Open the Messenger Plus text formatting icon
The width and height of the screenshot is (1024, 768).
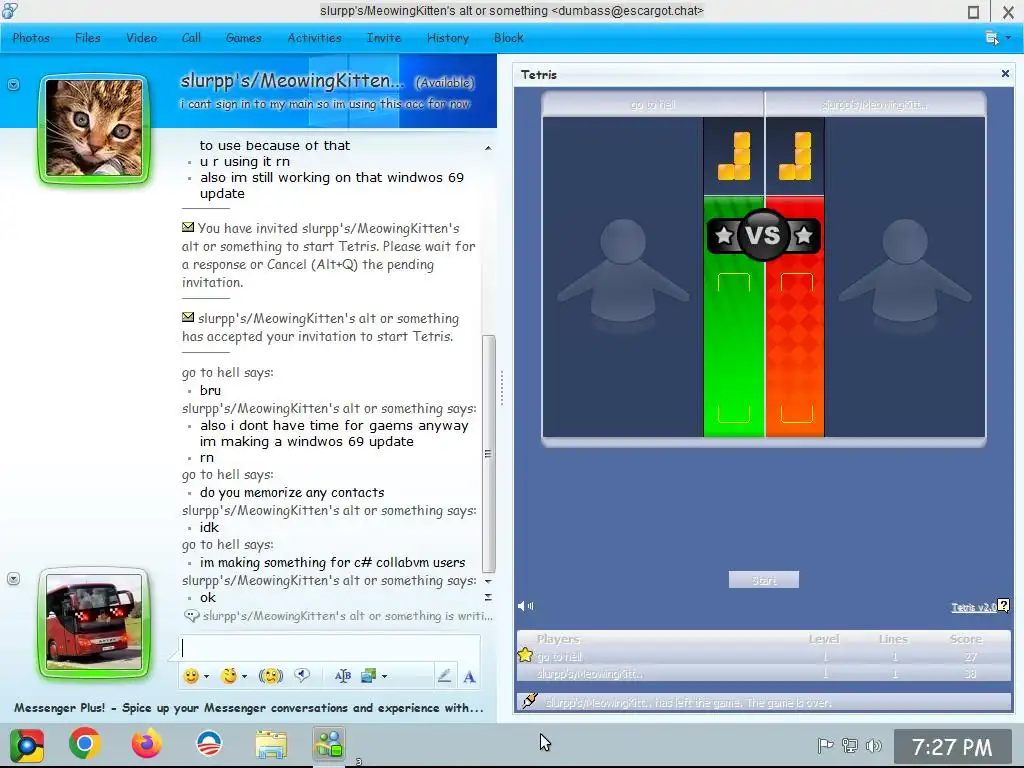(x=343, y=676)
